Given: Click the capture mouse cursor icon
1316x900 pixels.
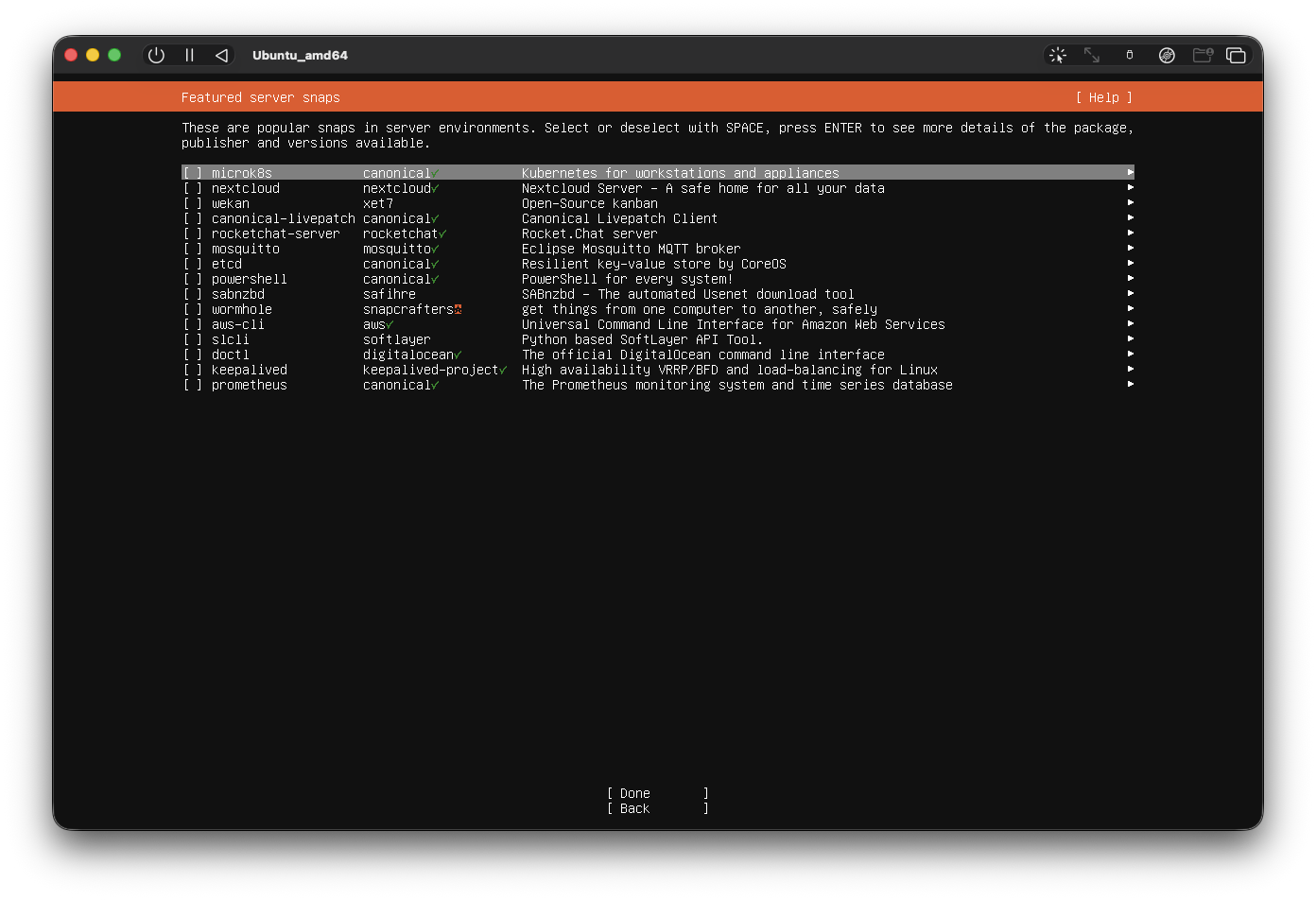Looking at the screenshot, I should click(1058, 56).
